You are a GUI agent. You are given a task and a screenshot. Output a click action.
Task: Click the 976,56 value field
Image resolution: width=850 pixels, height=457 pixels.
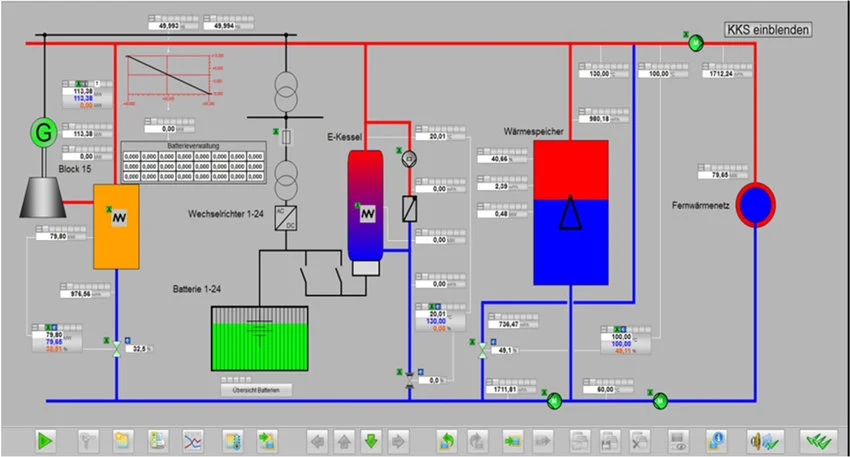click(85, 294)
